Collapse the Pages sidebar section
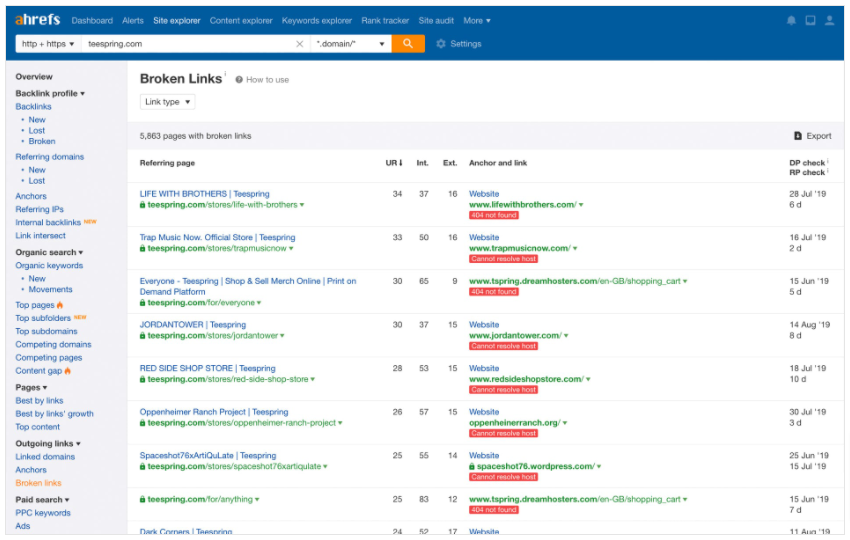 coord(31,387)
